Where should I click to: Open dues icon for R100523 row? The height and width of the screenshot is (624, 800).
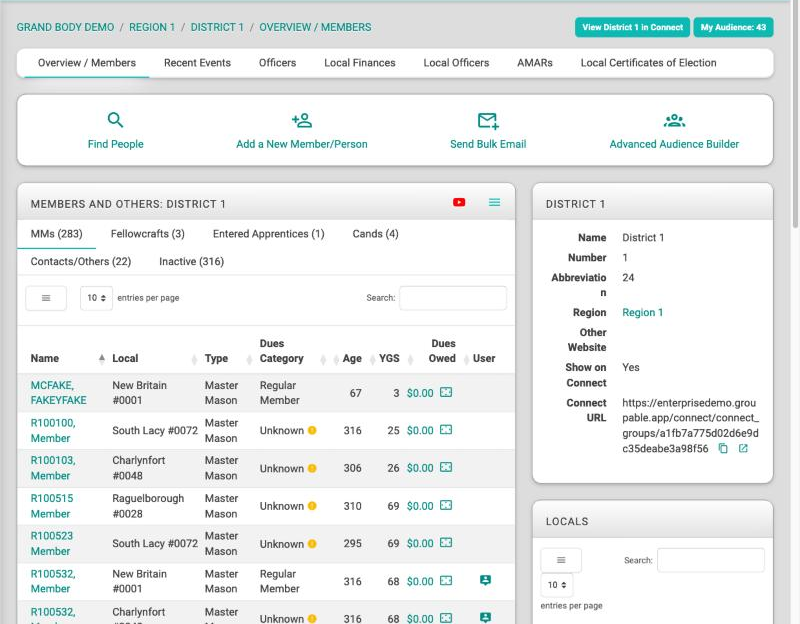coord(446,543)
